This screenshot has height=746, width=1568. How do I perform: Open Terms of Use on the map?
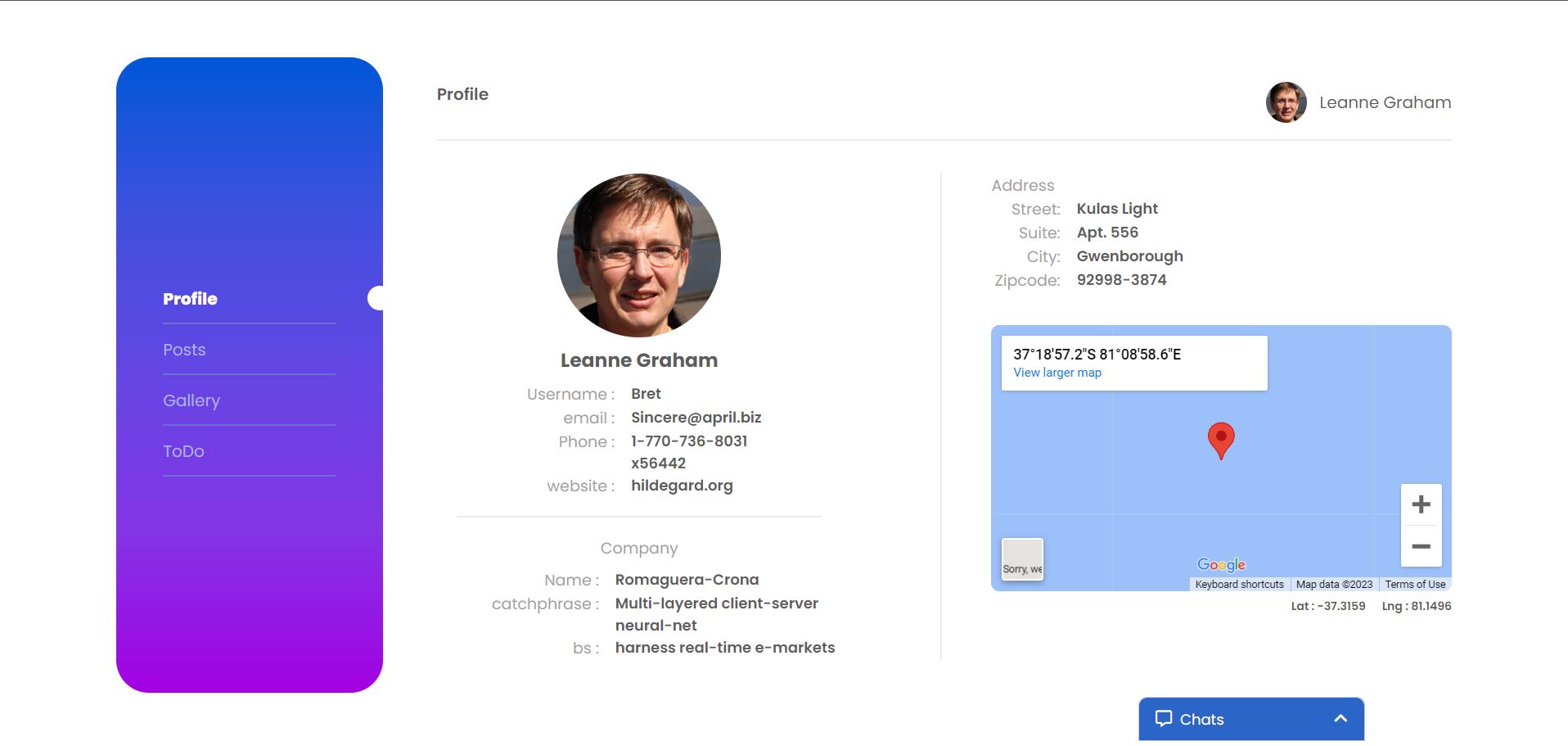click(1414, 584)
